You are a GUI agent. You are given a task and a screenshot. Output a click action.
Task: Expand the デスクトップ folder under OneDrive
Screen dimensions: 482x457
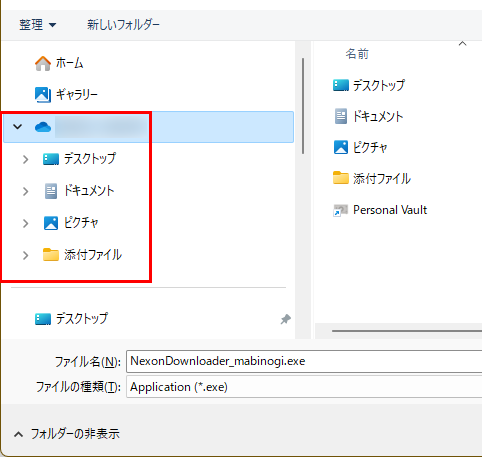tap(25, 159)
